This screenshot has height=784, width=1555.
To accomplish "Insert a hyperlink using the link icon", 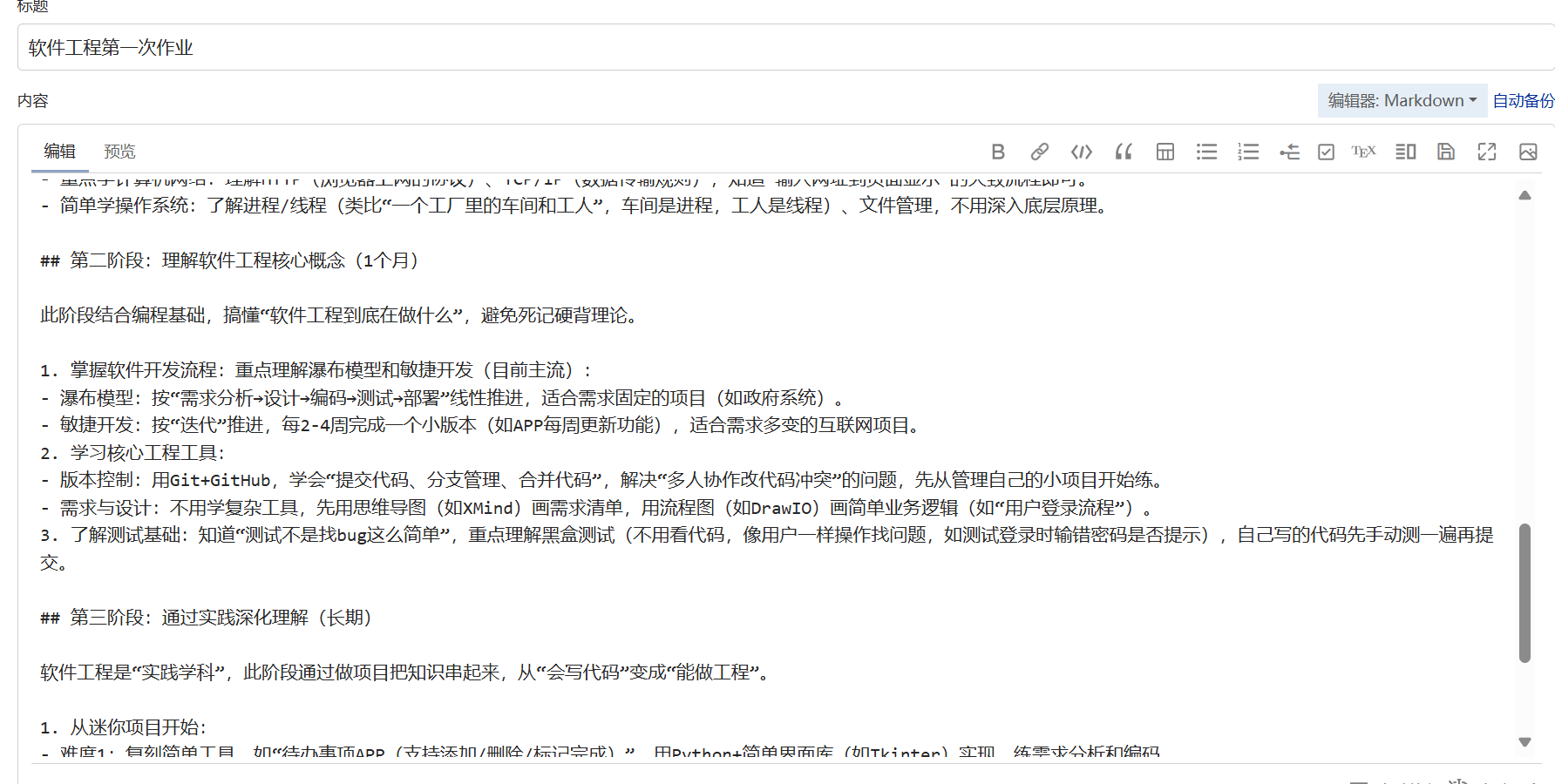I will point(1039,152).
